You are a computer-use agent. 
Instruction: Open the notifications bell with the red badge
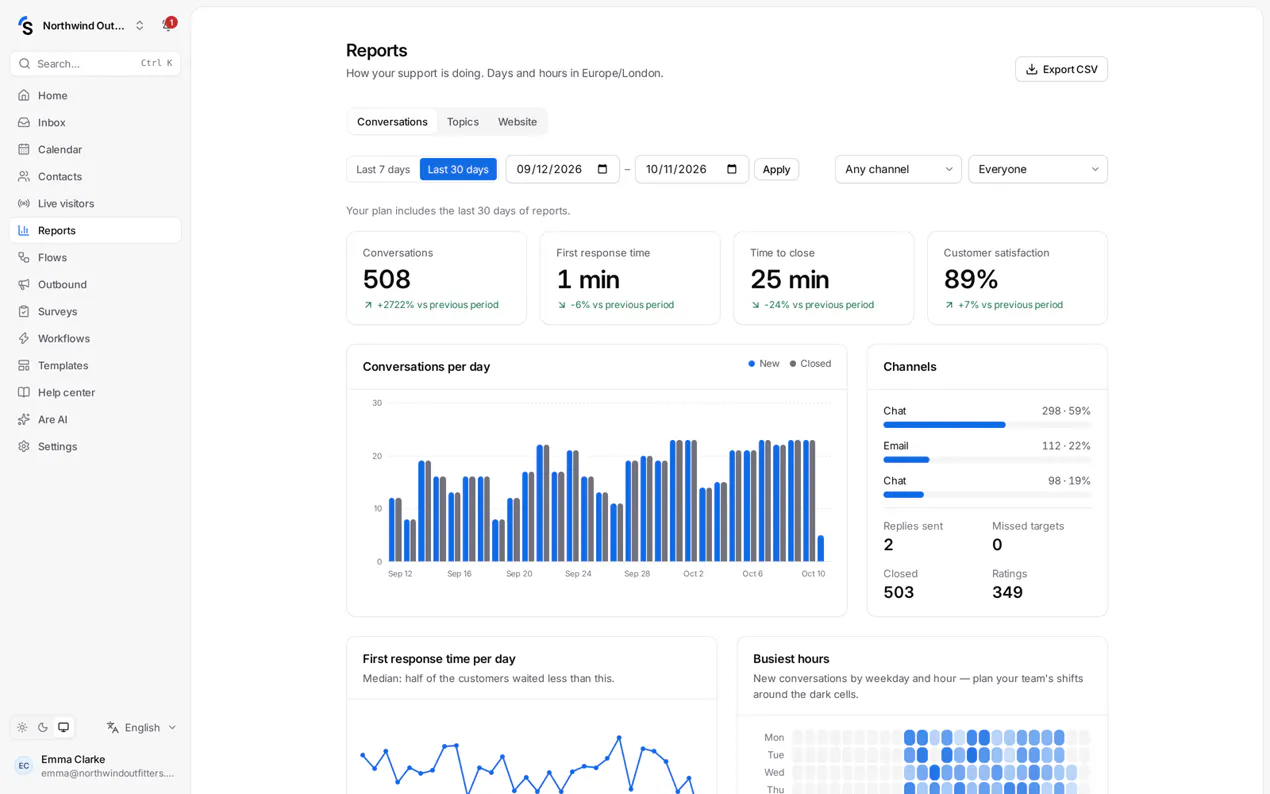pos(167,25)
